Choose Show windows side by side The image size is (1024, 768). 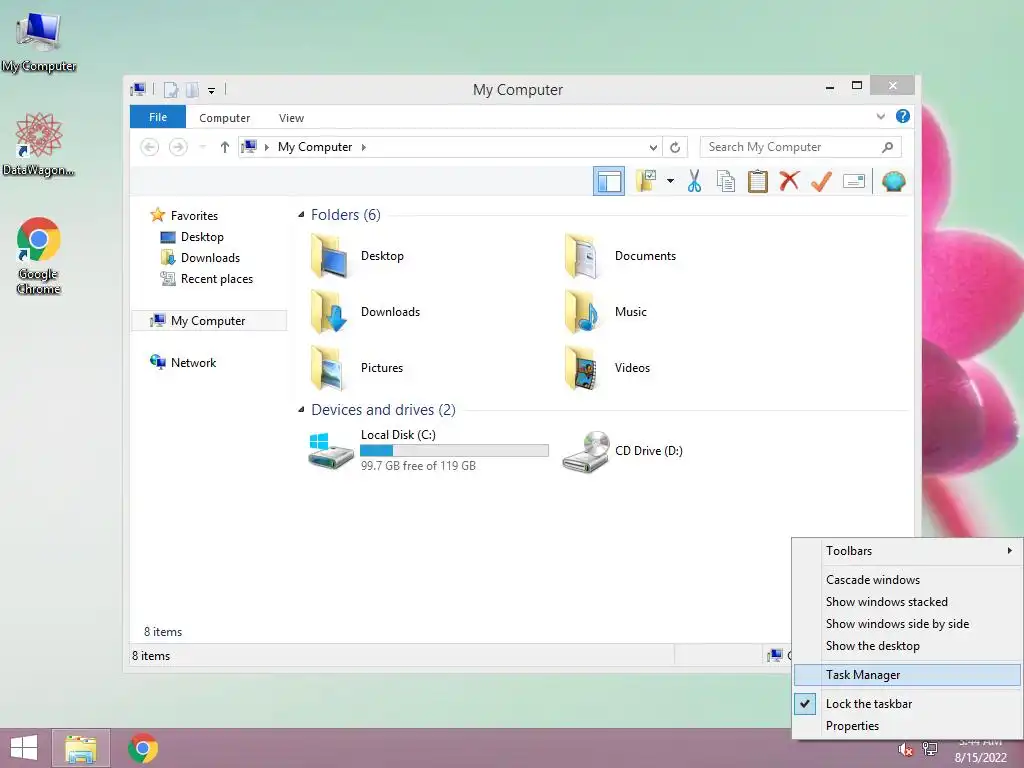point(907,624)
